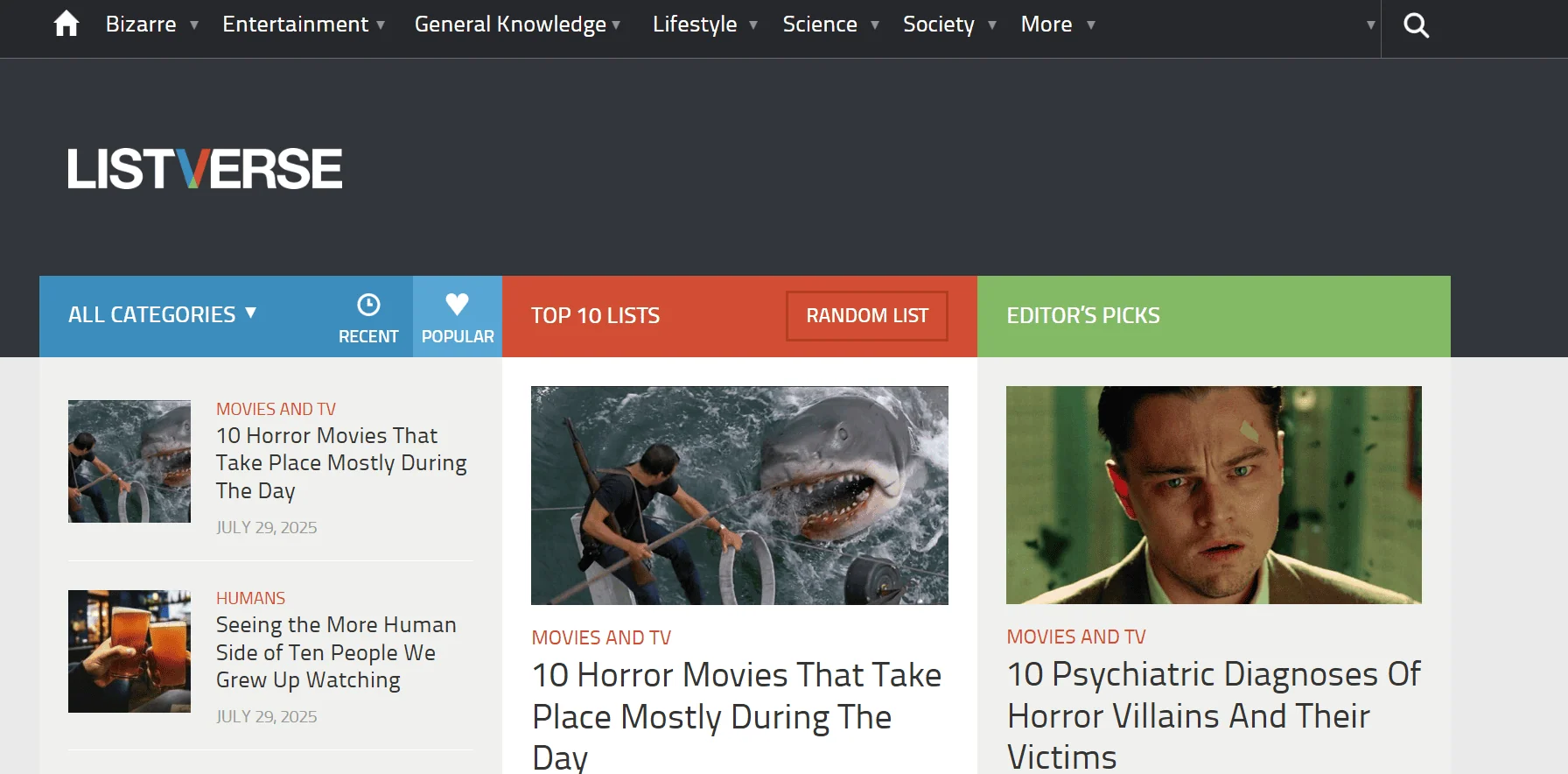Expand the More menu arrow

point(1091,25)
